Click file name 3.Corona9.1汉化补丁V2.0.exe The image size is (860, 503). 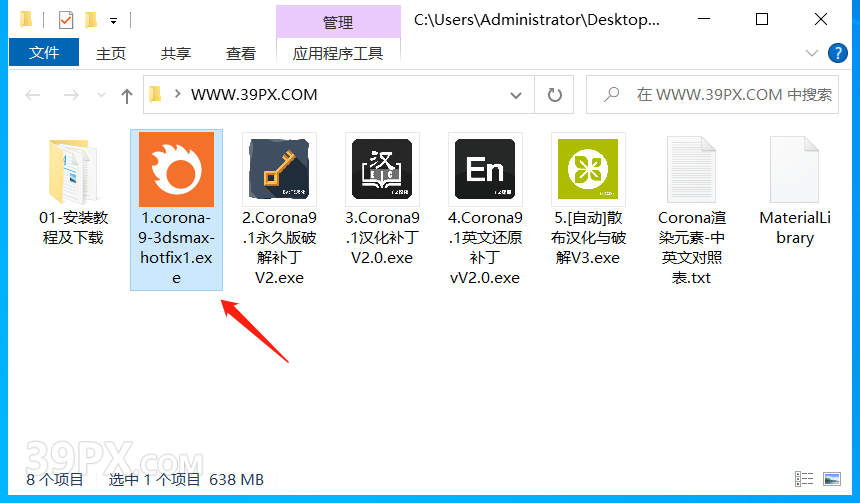point(382,238)
